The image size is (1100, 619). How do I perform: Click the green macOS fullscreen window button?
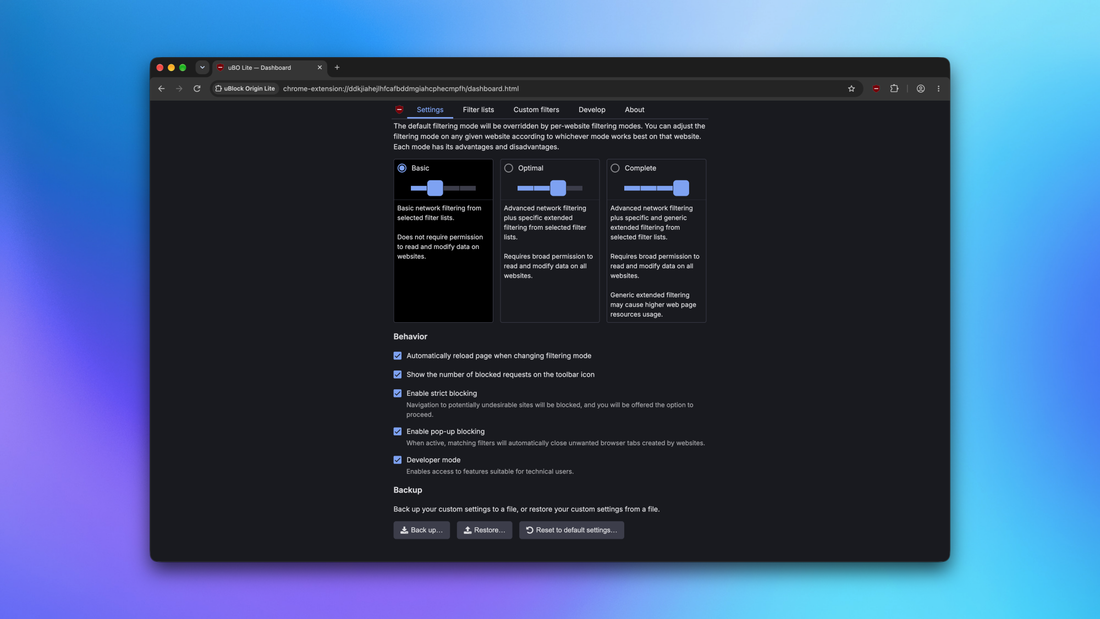[x=182, y=67]
